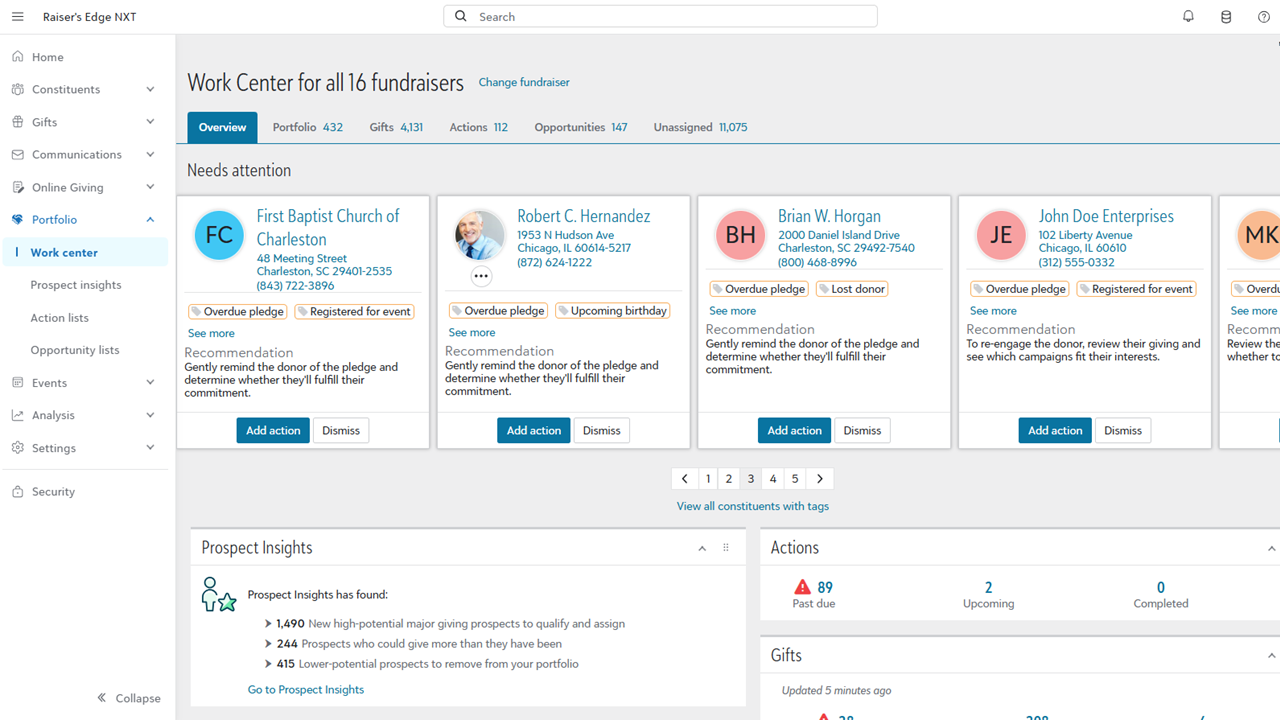
Task: Expand the Constituents sidebar menu
Action: 150,89
